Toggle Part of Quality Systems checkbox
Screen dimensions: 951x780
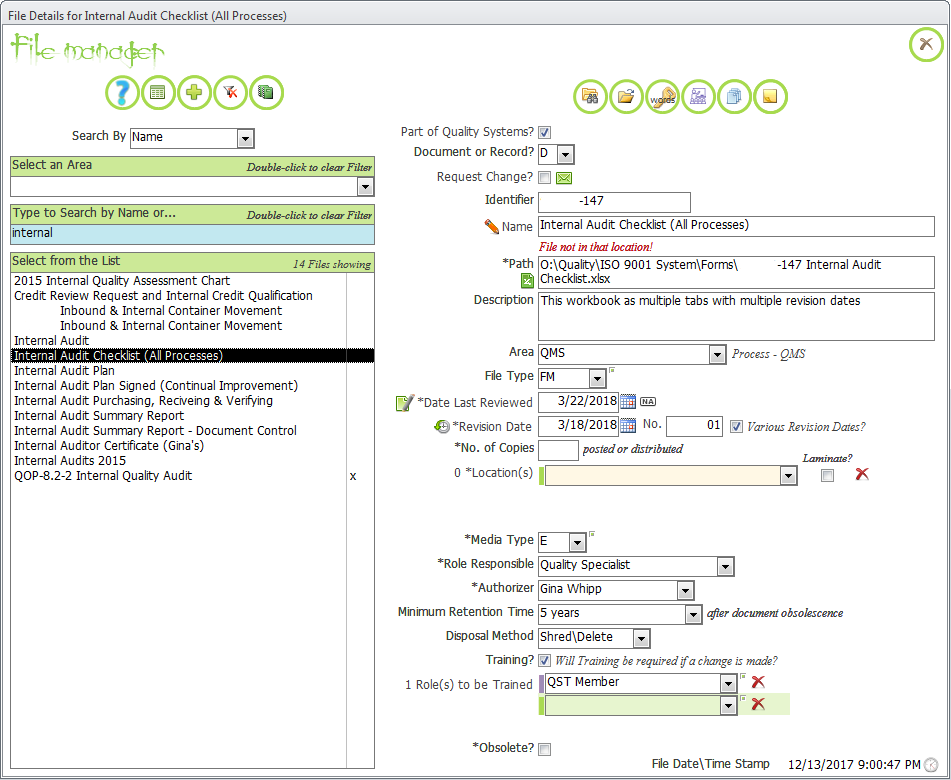coord(545,132)
